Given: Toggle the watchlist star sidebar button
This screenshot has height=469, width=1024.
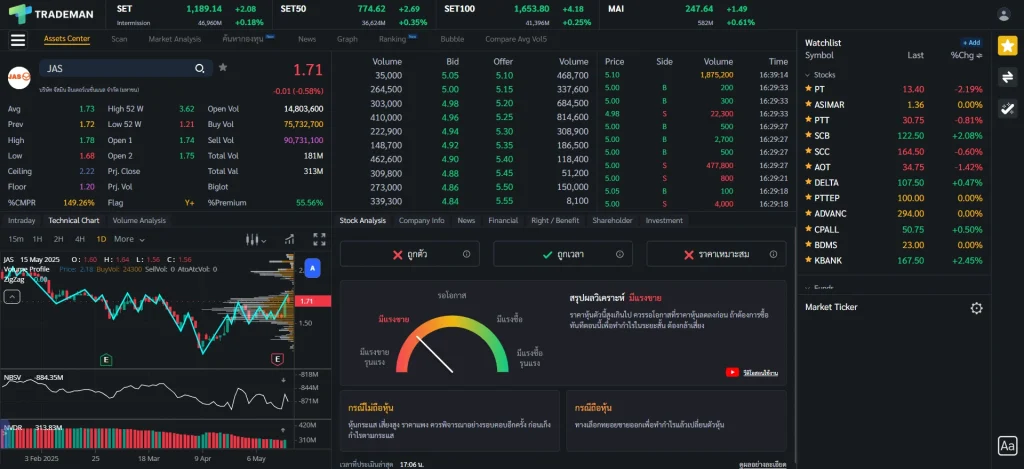Looking at the screenshot, I should 1007,45.
